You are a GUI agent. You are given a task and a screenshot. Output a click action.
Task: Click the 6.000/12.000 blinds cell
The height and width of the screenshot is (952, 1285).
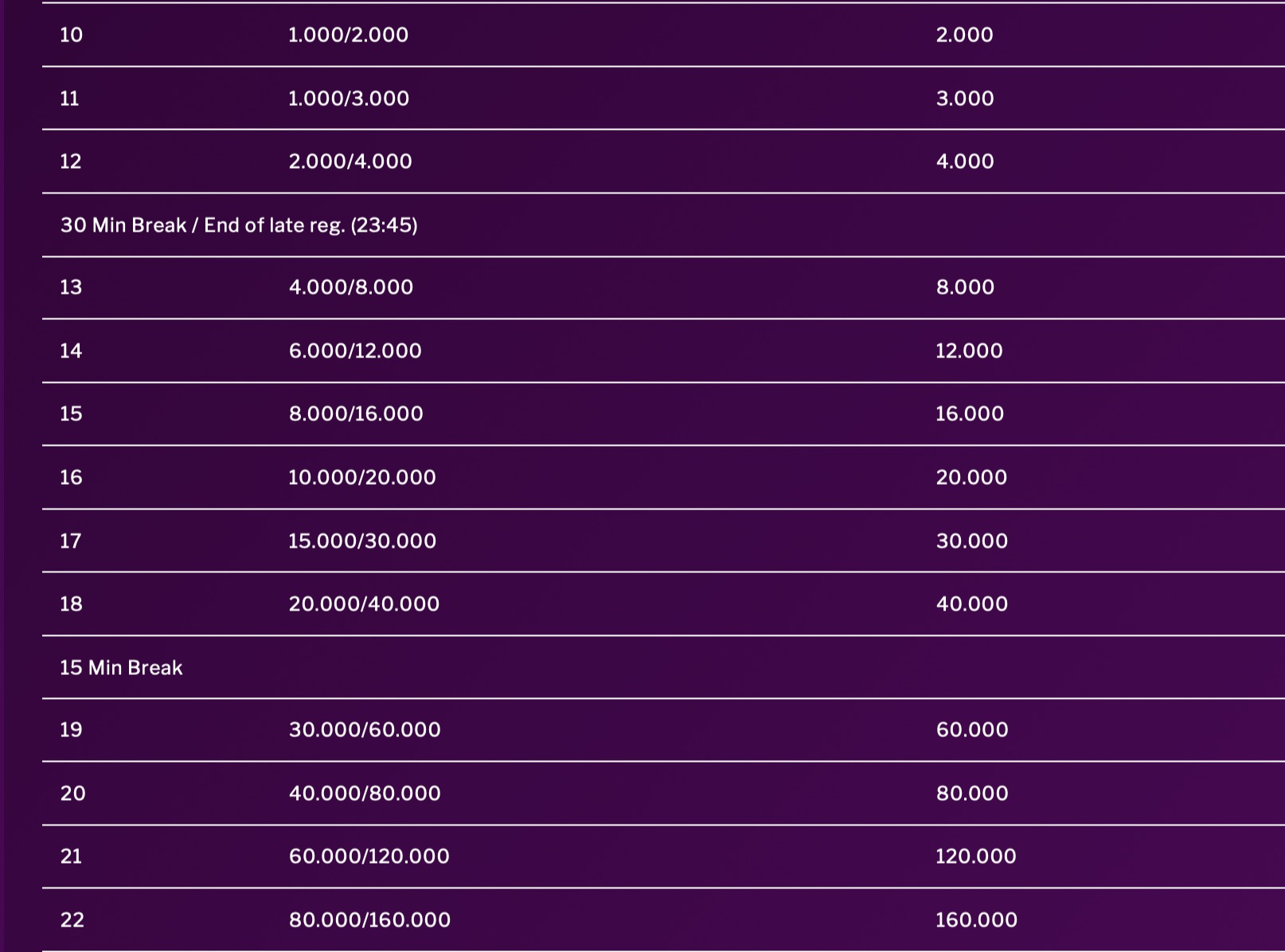pyautogui.click(x=354, y=351)
